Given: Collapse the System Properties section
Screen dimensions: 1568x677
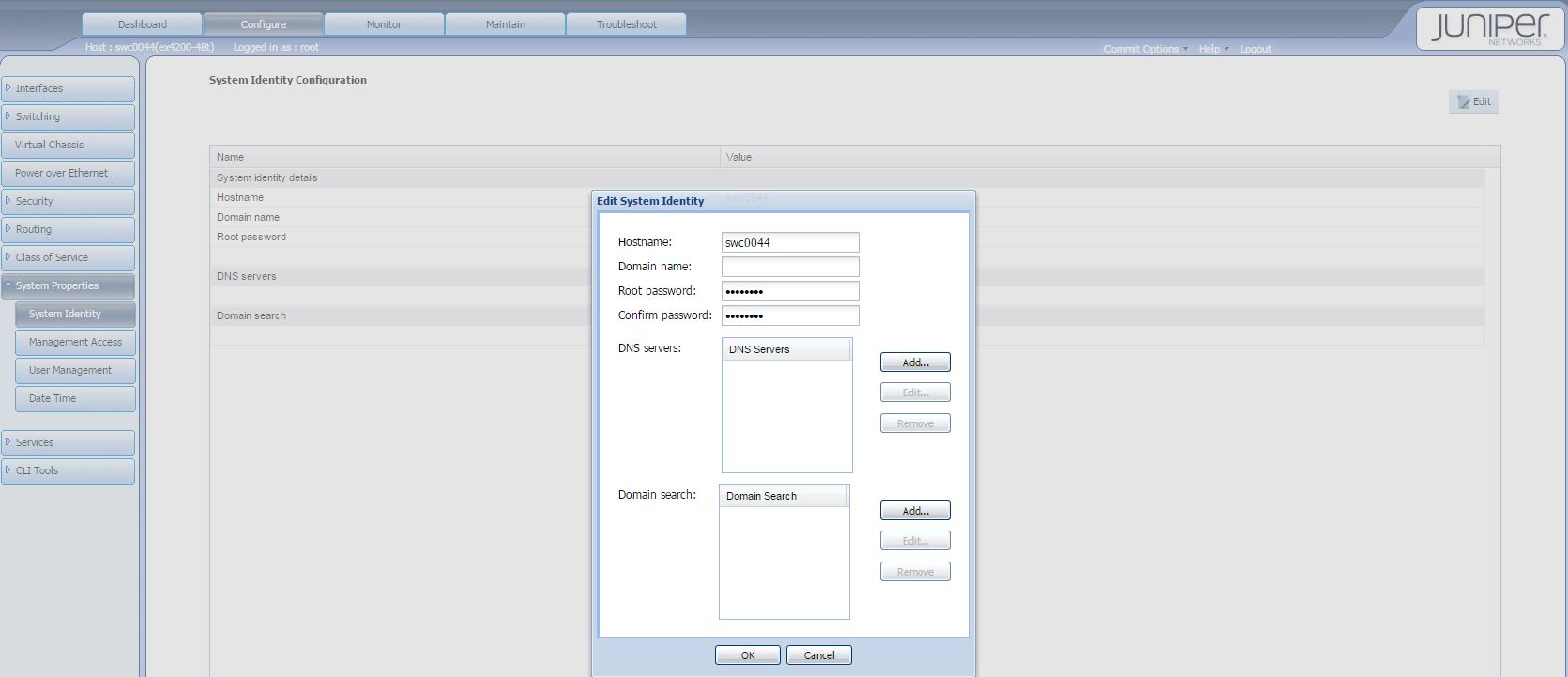Looking at the screenshot, I should [68, 285].
